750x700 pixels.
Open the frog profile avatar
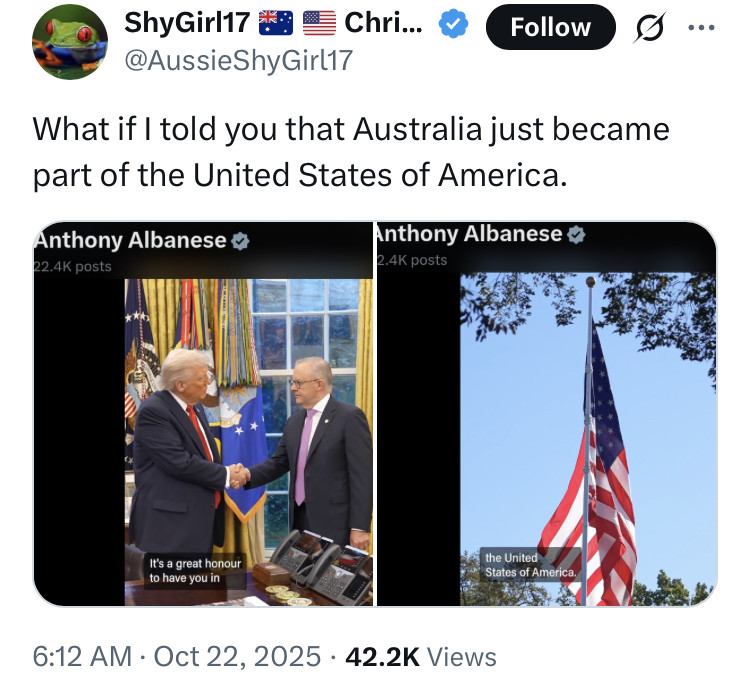coord(70,42)
